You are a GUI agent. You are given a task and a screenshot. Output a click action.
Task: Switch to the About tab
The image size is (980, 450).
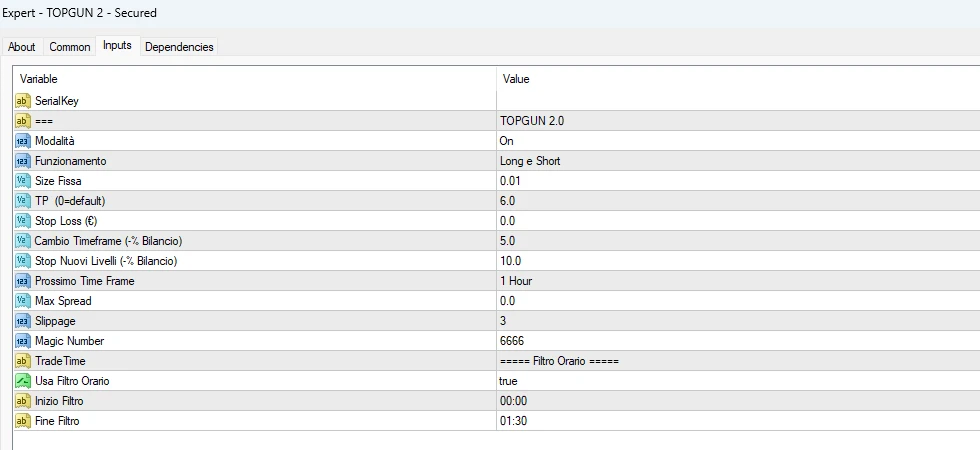click(22, 47)
